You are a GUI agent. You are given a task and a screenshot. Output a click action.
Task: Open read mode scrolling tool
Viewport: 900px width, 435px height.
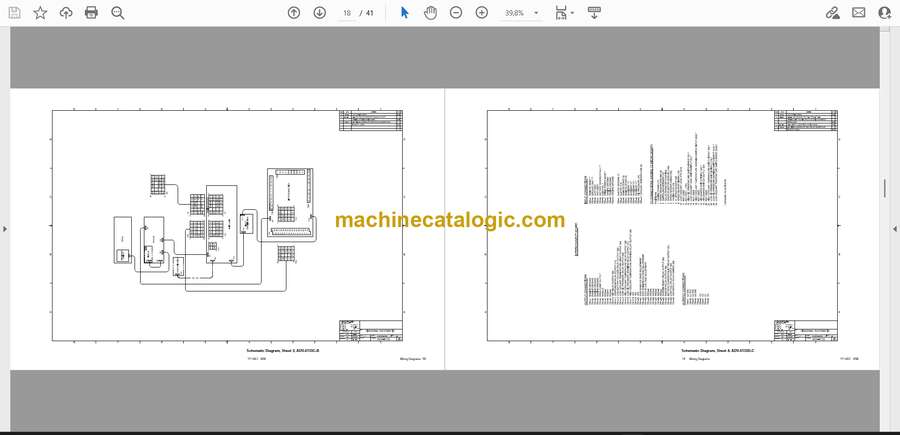click(x=594, y=13)
